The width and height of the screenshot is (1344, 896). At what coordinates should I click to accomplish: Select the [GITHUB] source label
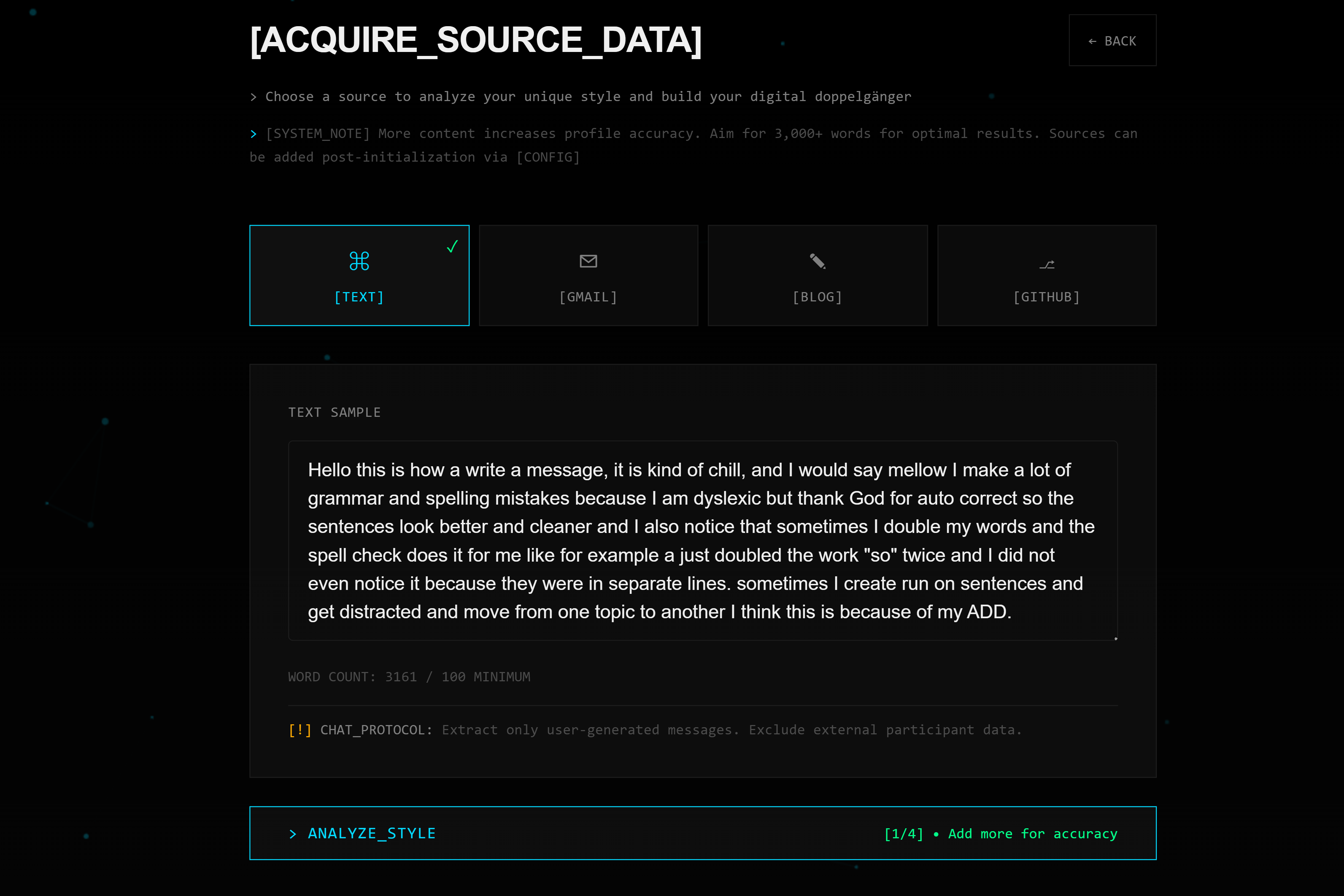[1046, 297]
